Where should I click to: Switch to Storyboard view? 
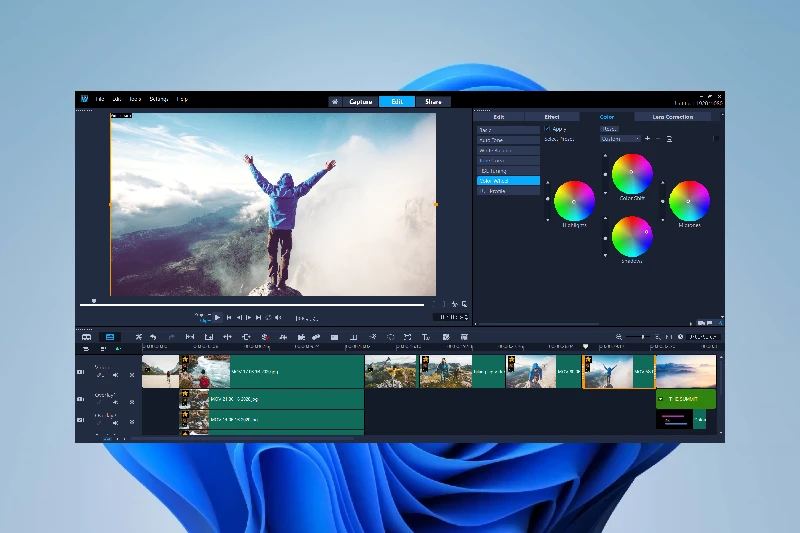tap(86, 337)
